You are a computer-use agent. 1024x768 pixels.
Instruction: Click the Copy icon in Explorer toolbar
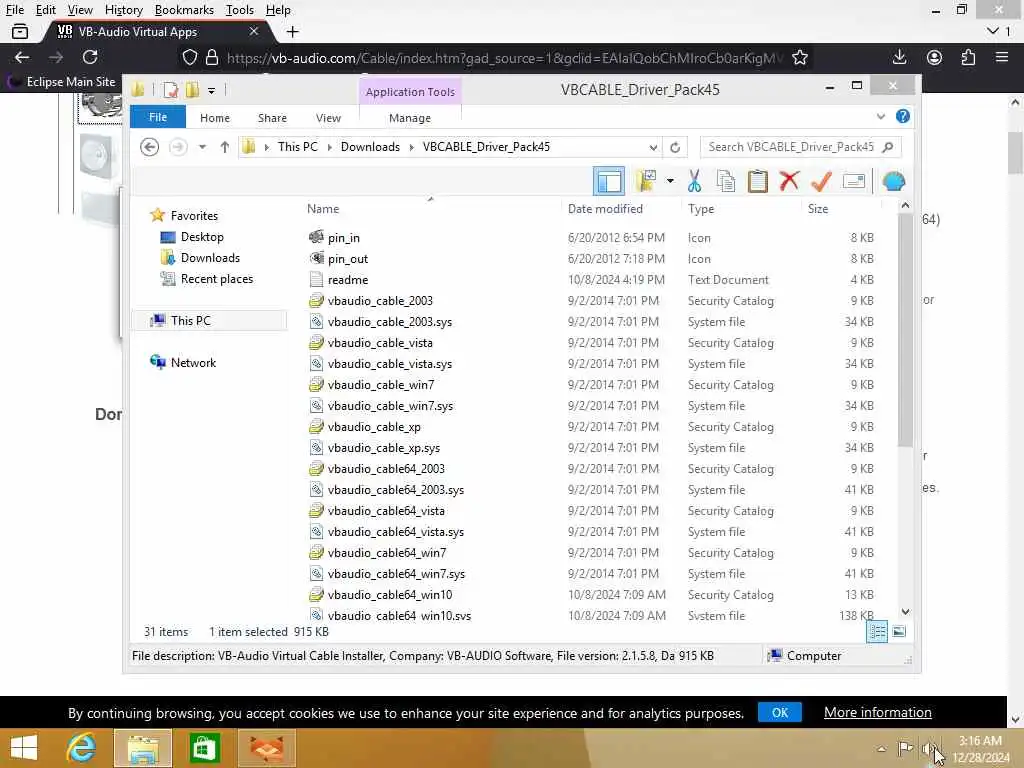click(x=726, y=181)
